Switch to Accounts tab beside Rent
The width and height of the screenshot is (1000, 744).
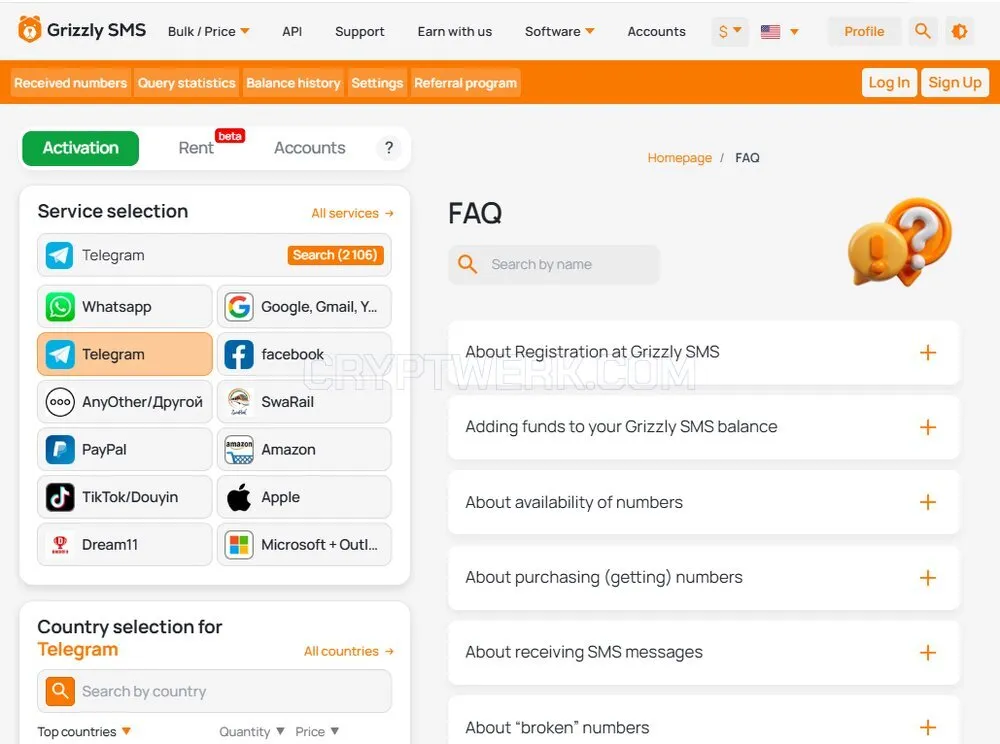point(310,148)
